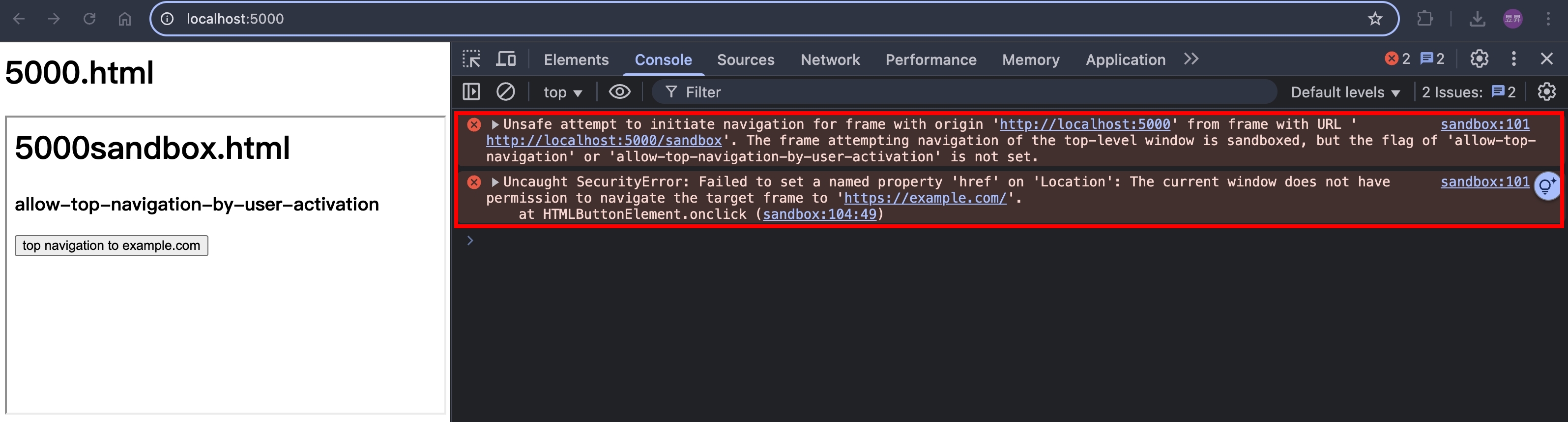View site information icon in address bar
This screenshot has height=422, width=1568.
[x=167, y=19]
